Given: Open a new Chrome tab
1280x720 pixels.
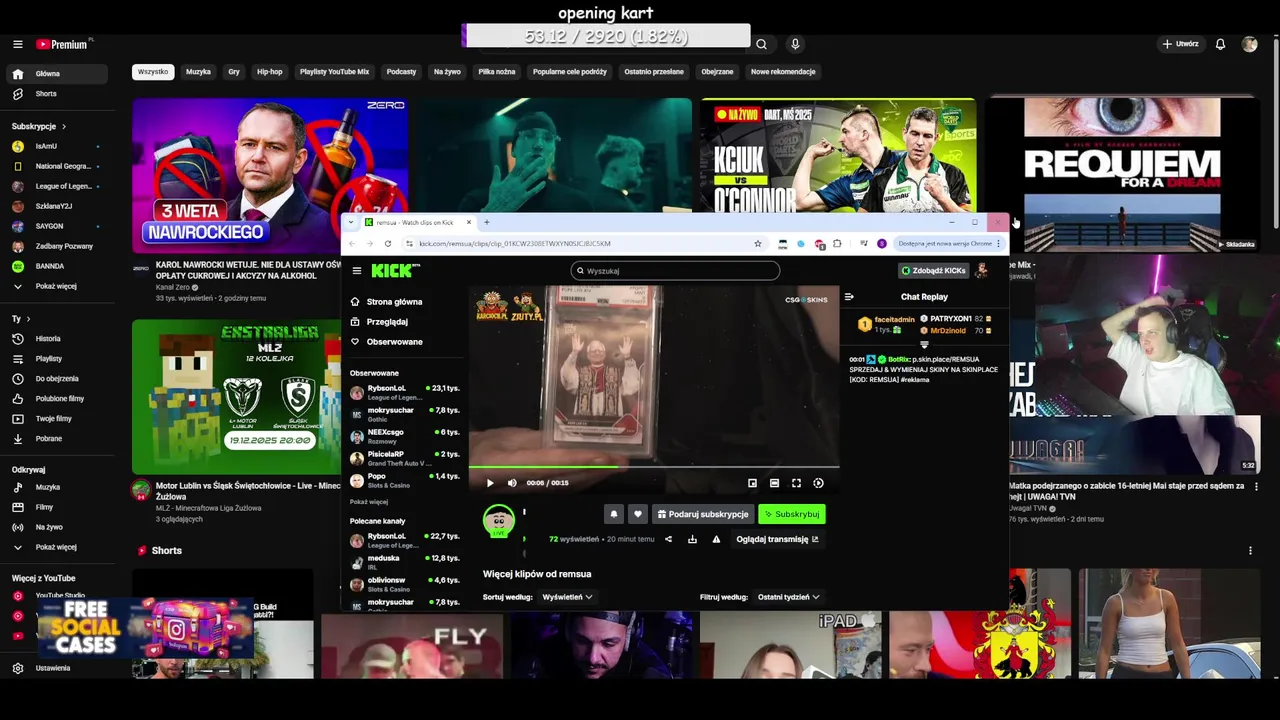Looking at the screenshot, I should (x=487, y=222).
